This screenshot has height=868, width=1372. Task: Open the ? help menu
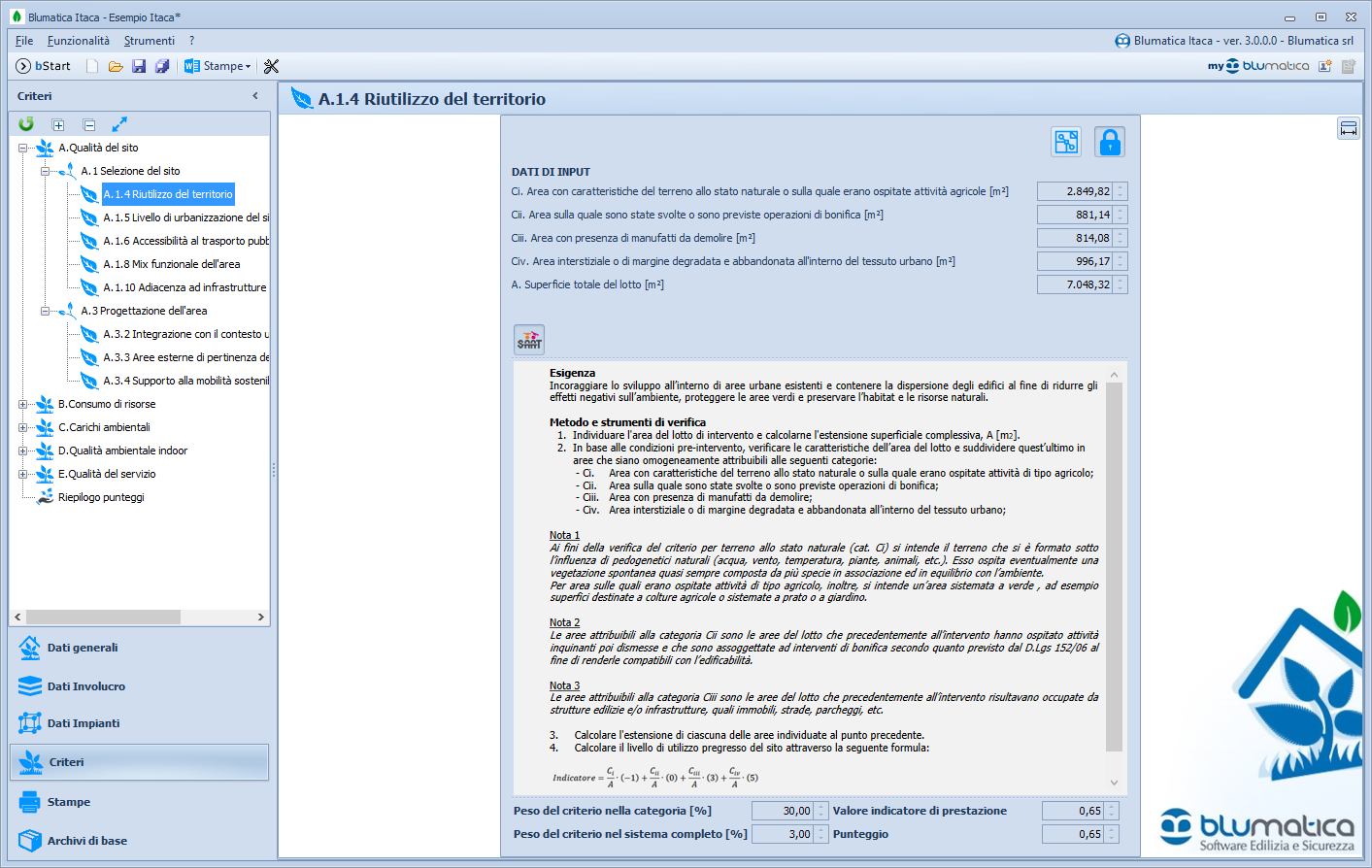point(192,41)
